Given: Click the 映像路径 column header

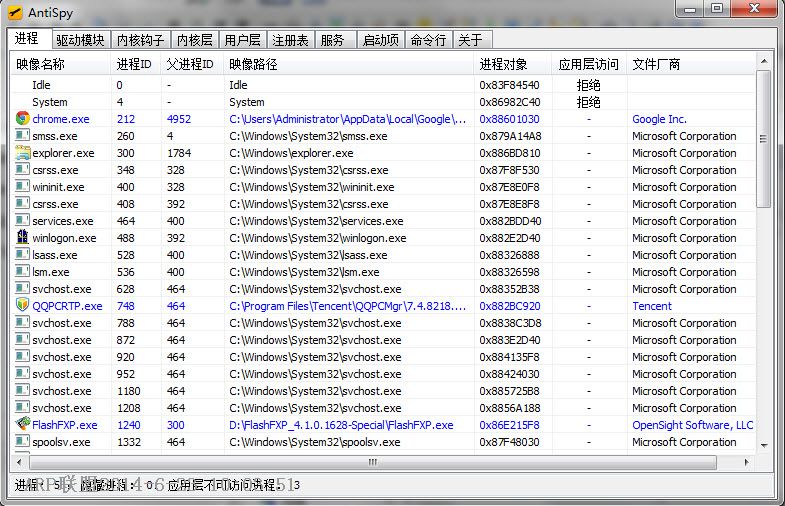Looking at the screenshot, I should coord(253,64).
